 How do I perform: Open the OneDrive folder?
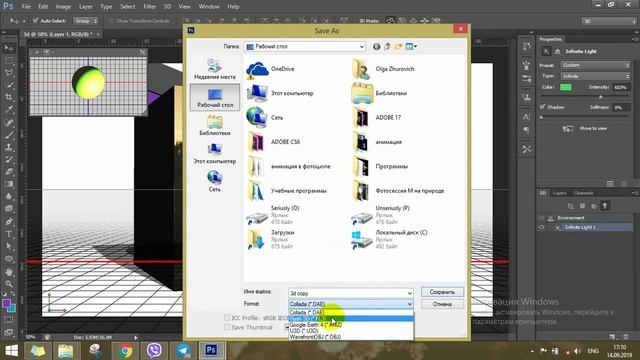[x=270, y=69]
